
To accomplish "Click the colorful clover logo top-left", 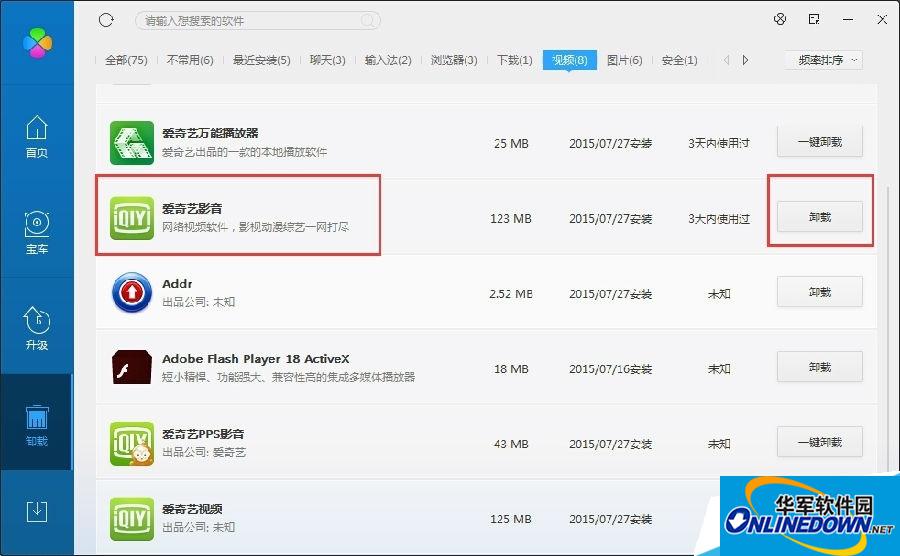I will 36,43.
